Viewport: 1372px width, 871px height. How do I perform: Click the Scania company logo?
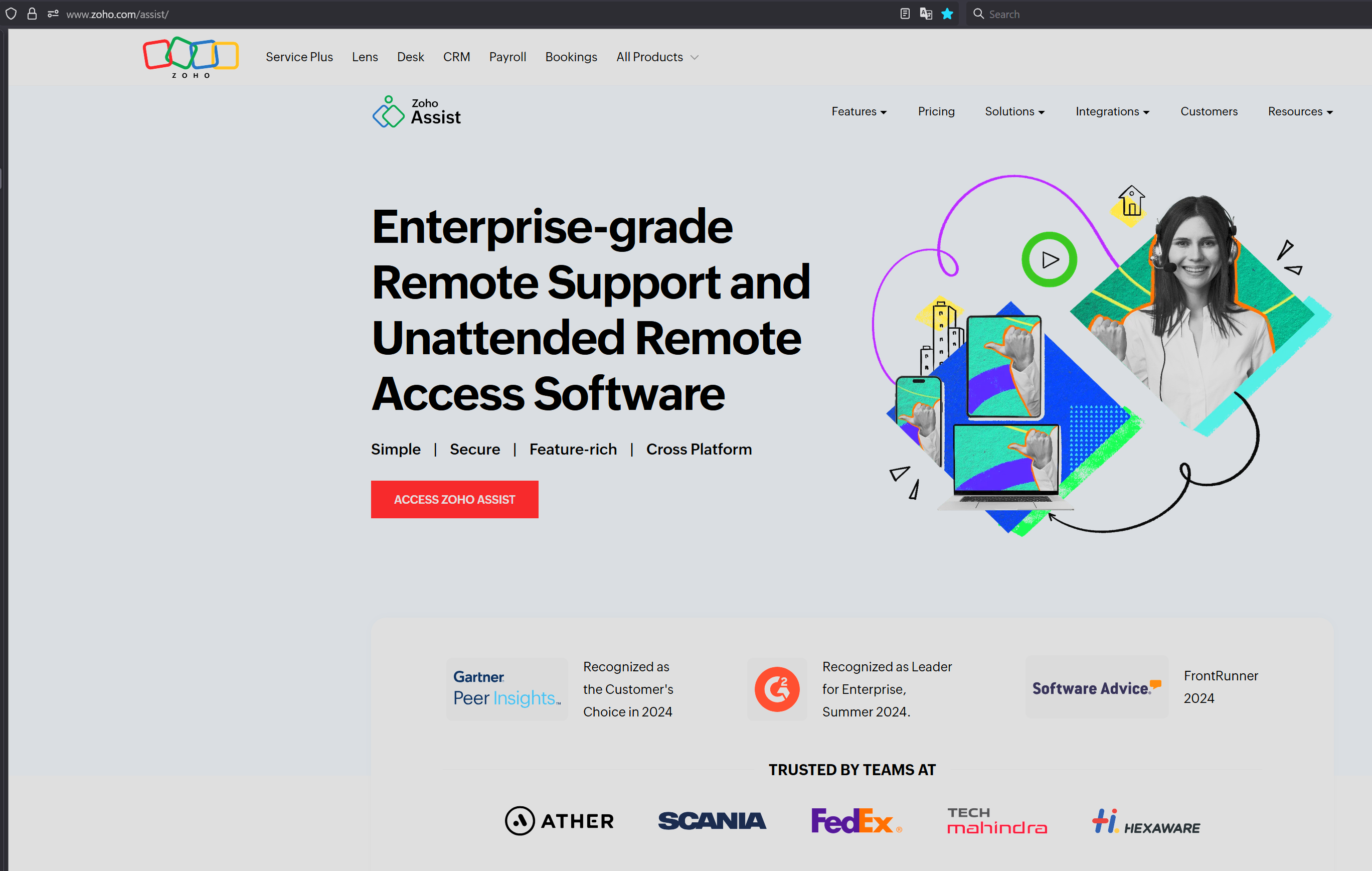(712, 821)
